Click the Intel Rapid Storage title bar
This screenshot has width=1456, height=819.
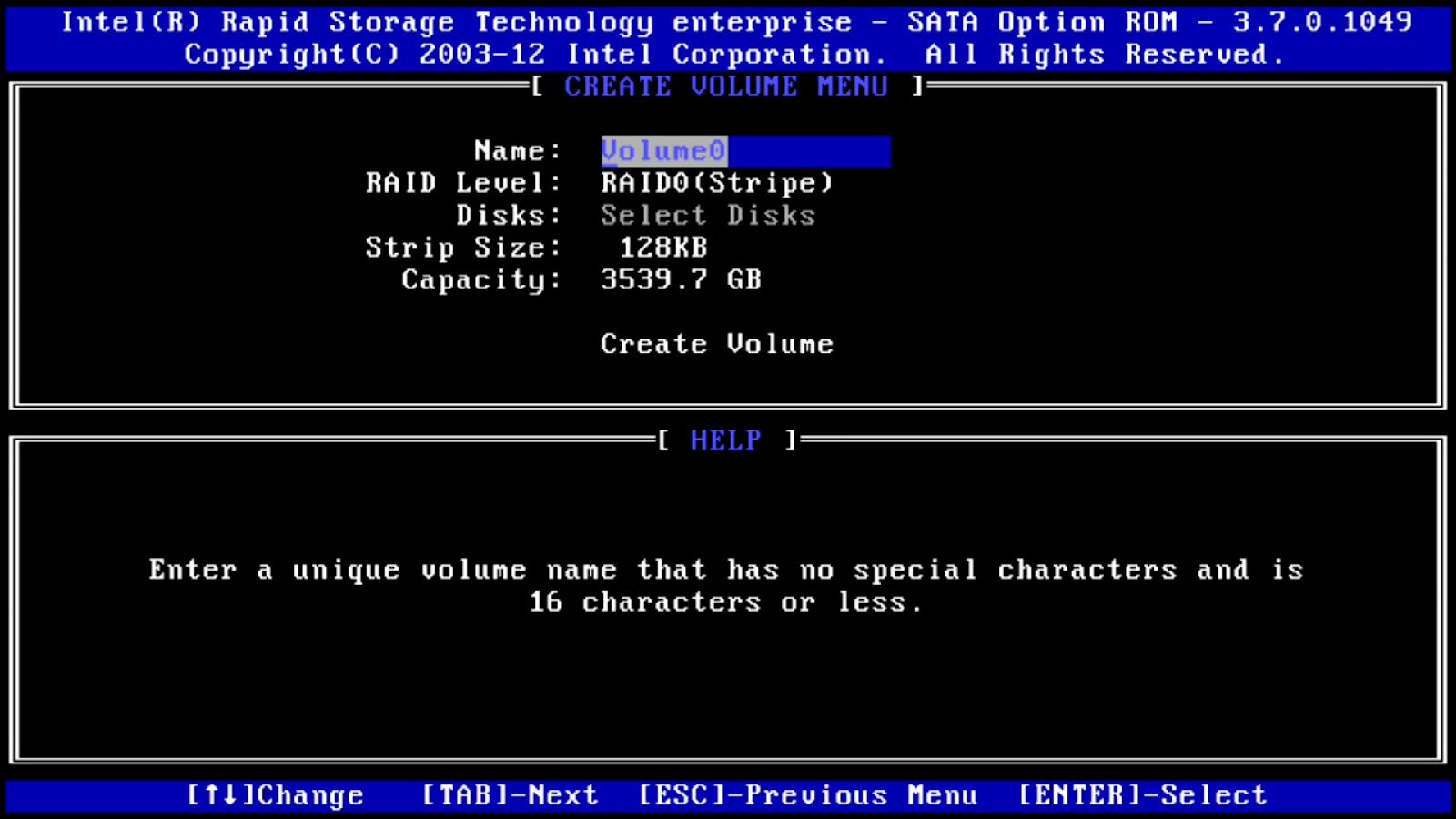[728, 21]
